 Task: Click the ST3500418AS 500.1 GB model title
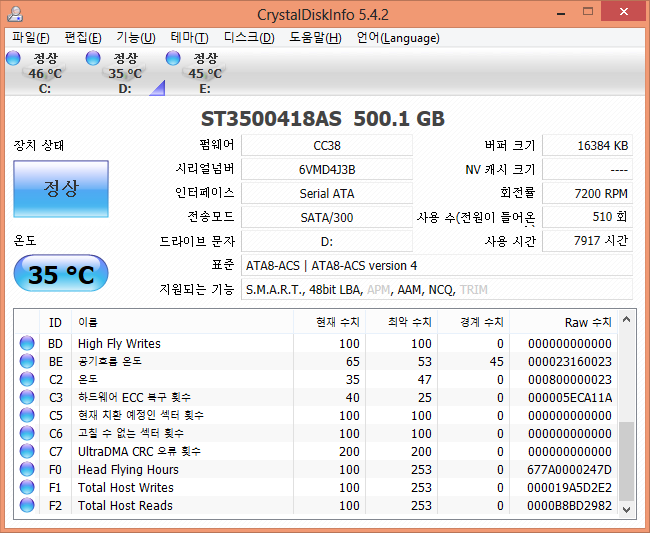(323, 119)
